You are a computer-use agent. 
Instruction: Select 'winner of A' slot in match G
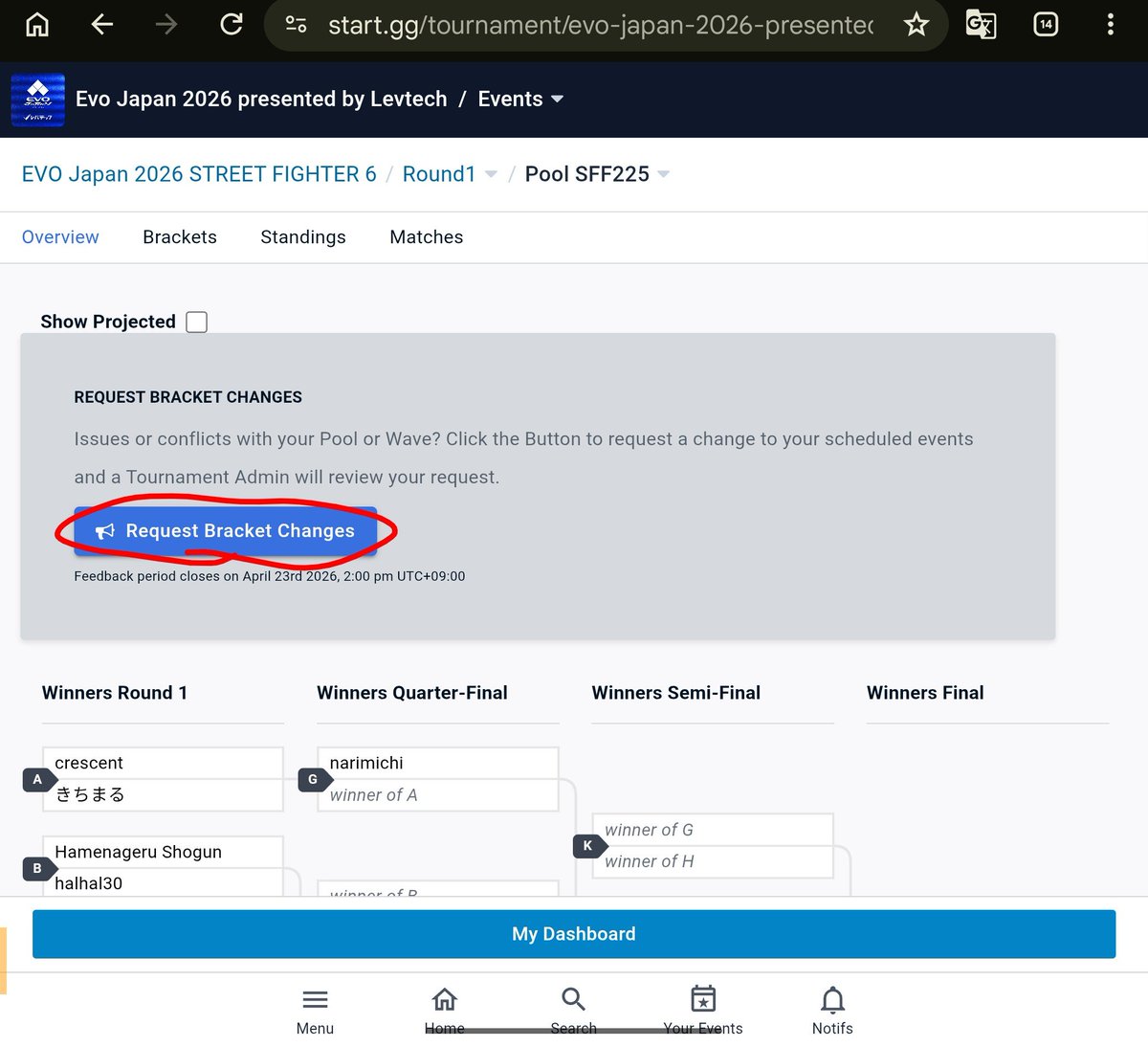[438, 794]
